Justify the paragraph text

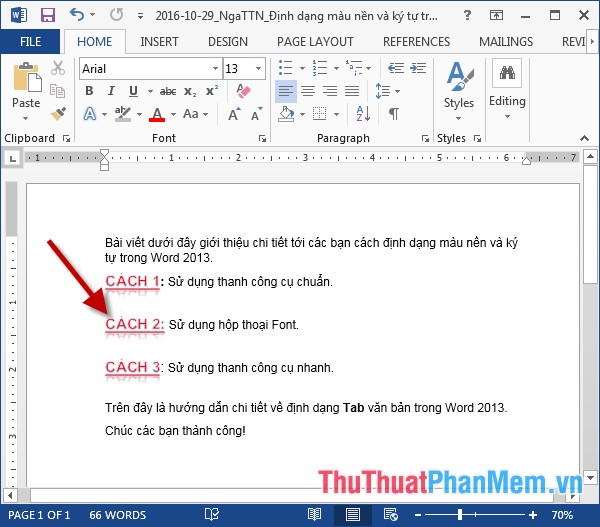[x=352, y=91]
